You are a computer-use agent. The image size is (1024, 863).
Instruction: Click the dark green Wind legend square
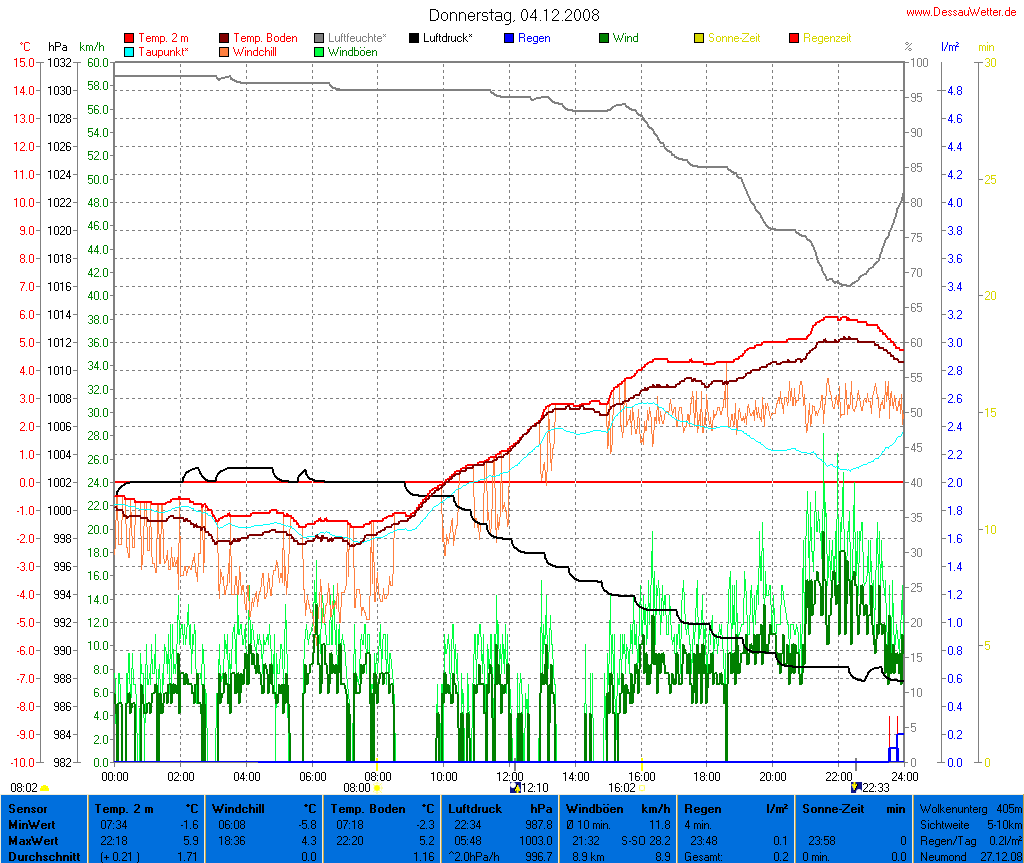point(604,38)
